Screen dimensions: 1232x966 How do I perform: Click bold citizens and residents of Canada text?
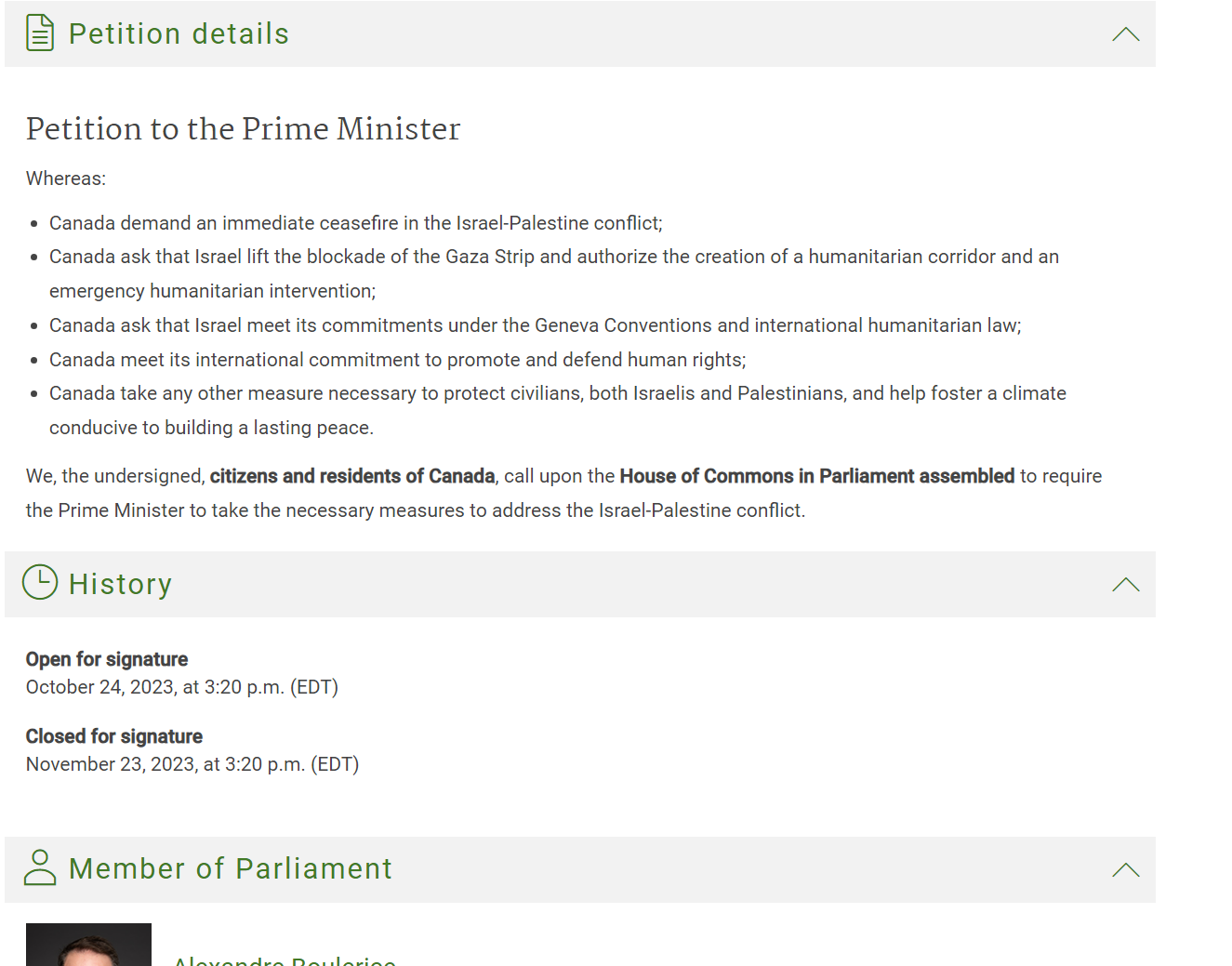click(352, 476)
